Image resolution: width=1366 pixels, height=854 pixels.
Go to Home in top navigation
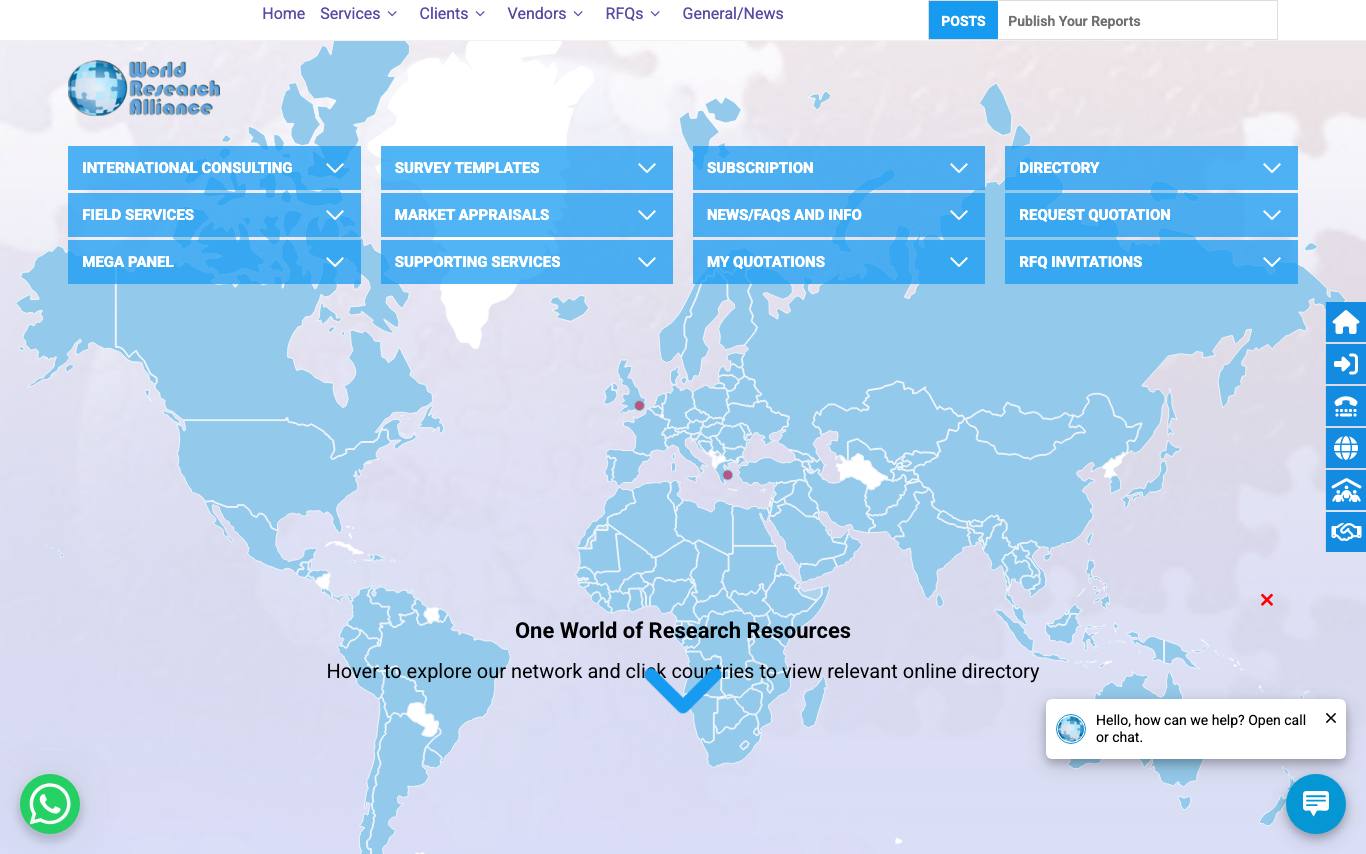[x=284, y=14]
